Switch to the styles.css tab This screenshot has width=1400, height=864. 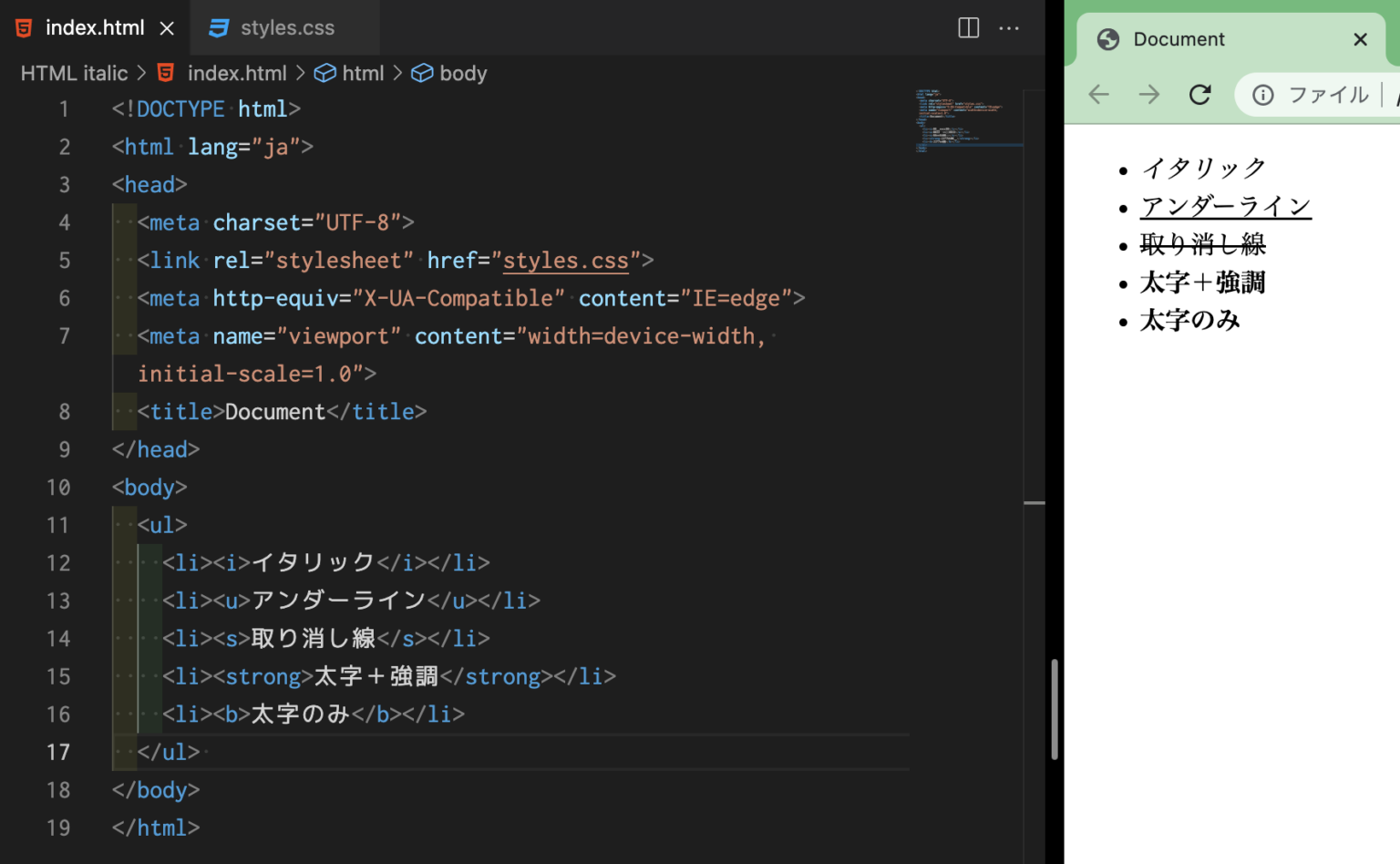click(284, 27)
